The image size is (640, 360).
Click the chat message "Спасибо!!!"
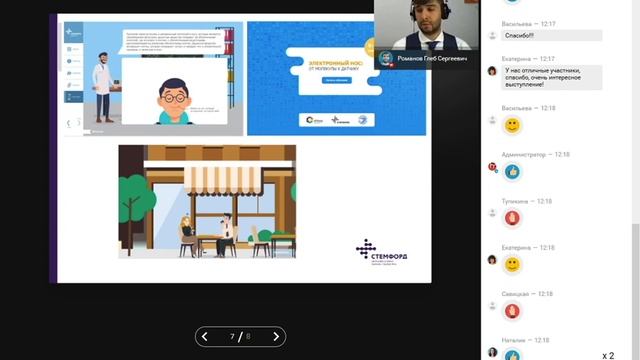coord(551,36)
